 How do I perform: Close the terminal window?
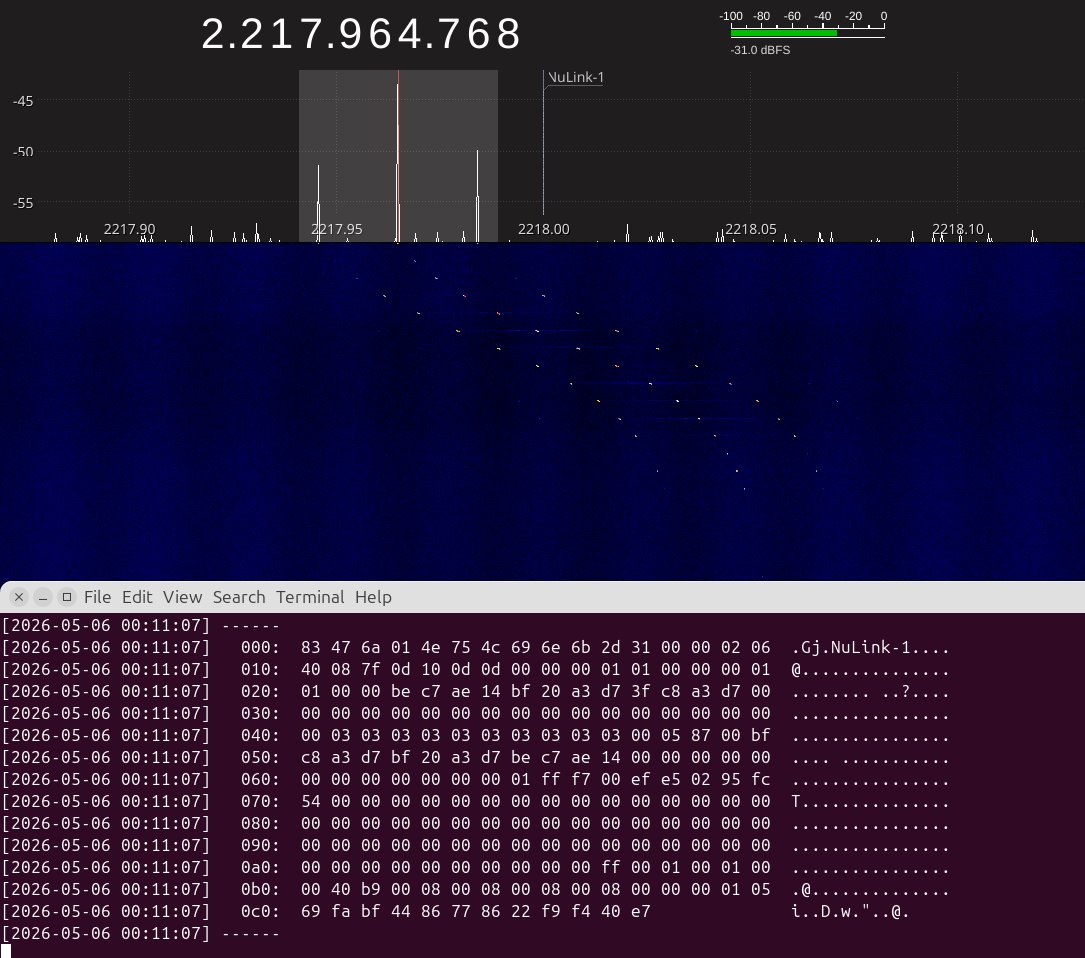point(19,597)
